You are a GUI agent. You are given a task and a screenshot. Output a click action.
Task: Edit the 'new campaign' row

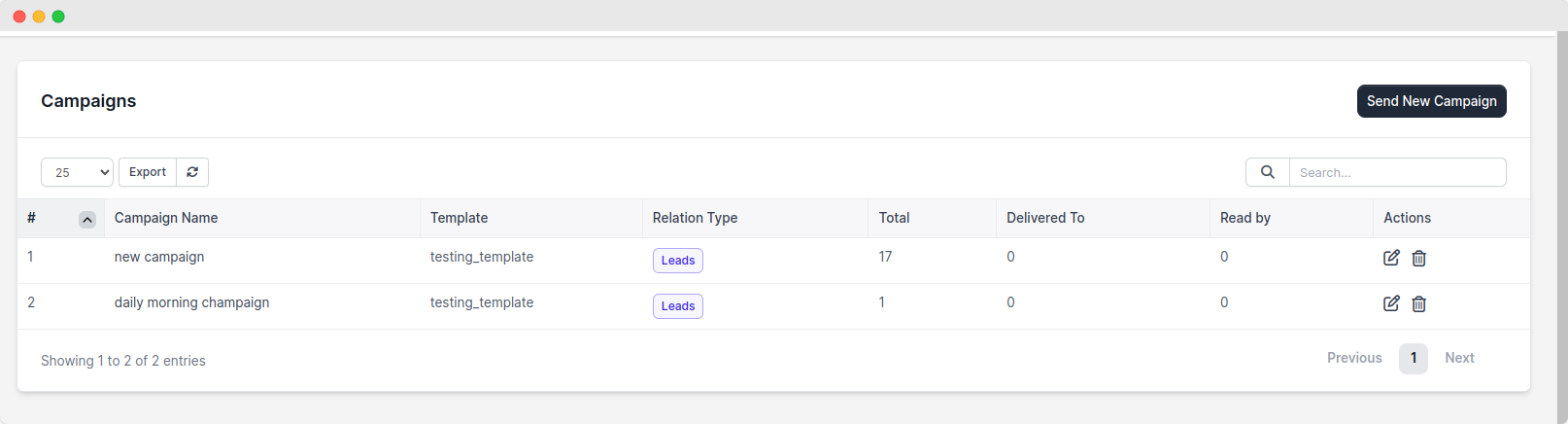click(x=1391, y=258)
